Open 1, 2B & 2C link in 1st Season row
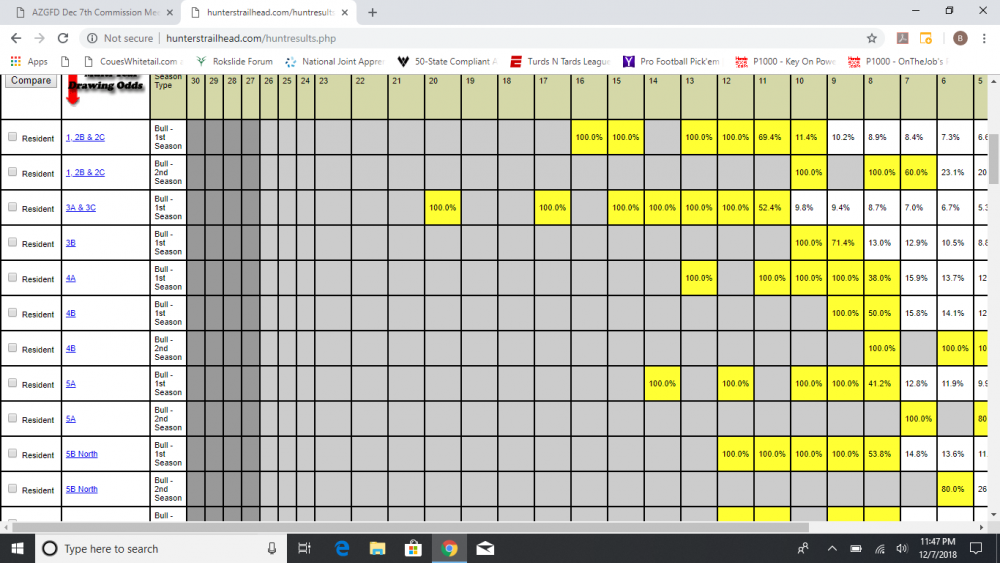Viewport: 1000px width, 563px height. pyautogui.click(x=85, y=137)
